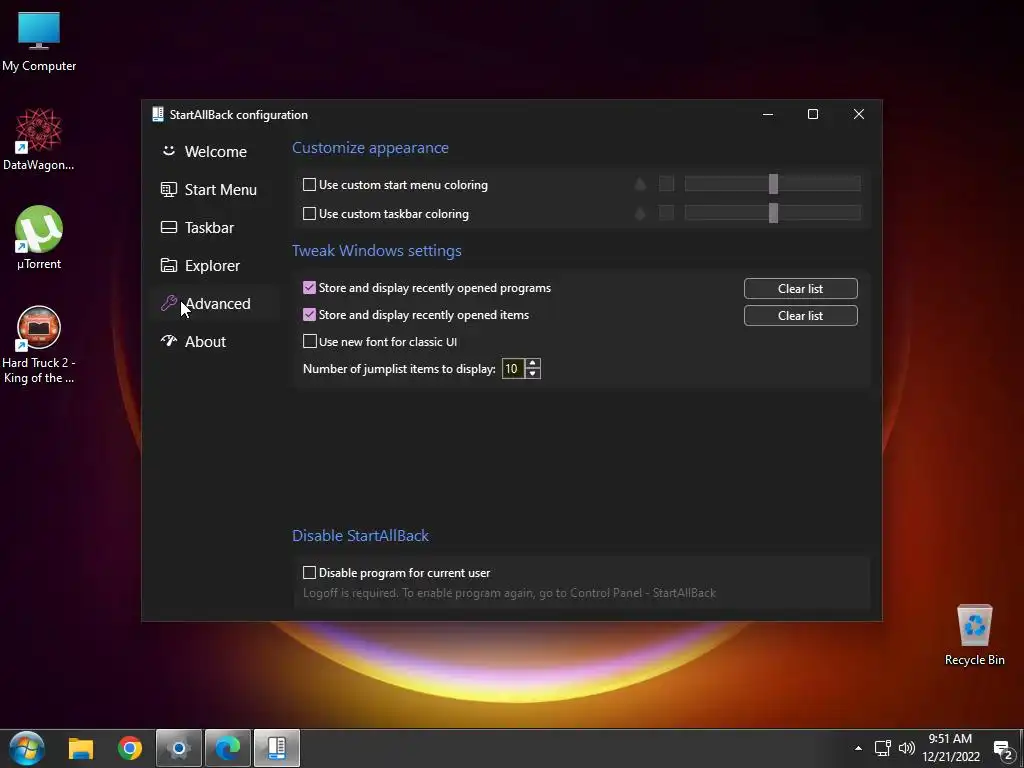Click the StartAllBack title bar icon
Viewport: 1024px width, 768px height.
coord(157,114)
